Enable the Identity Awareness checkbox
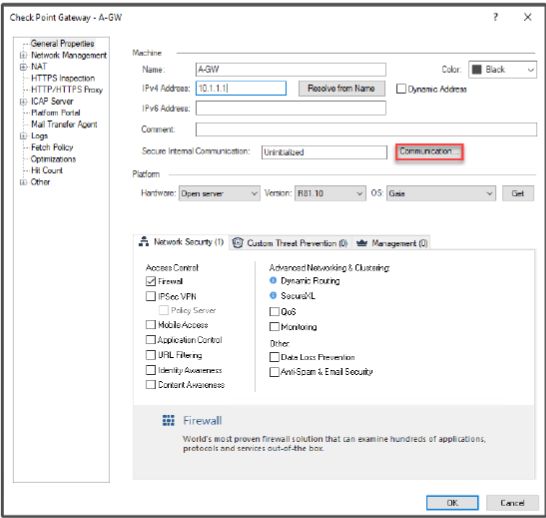Screen dimensions: 546x518 [150, 370]
